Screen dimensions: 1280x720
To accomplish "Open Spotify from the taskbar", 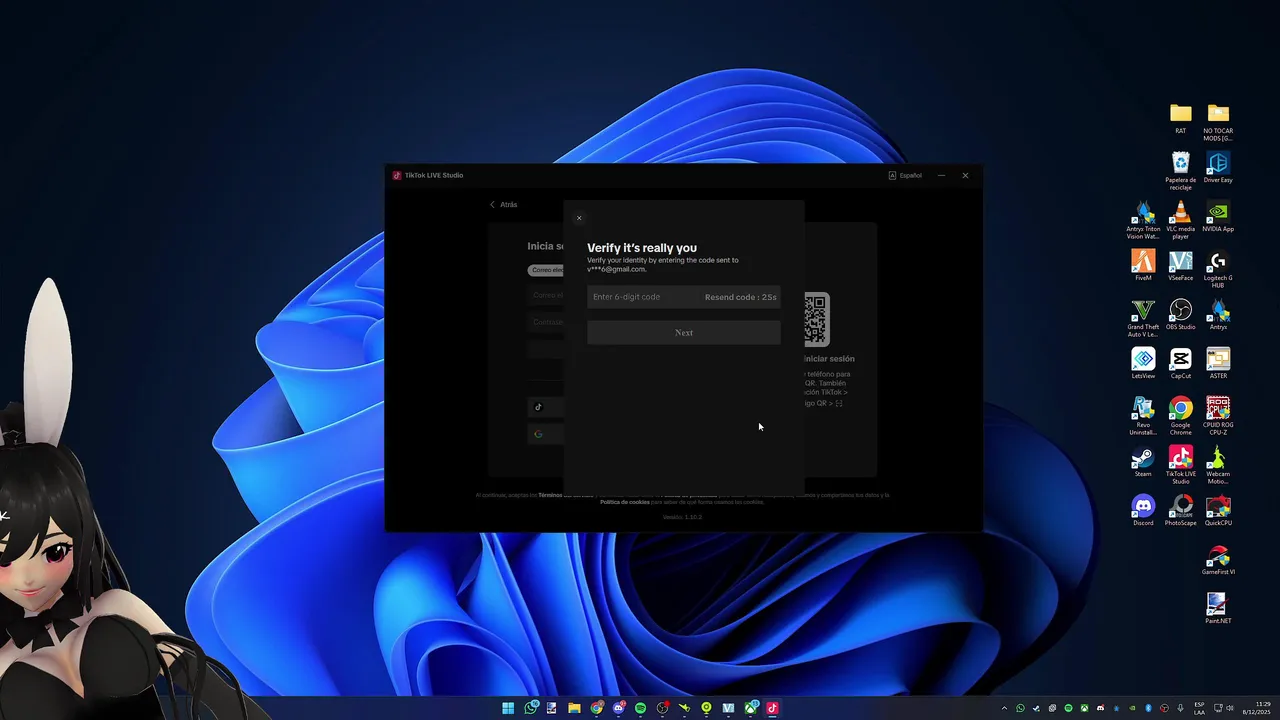I will click(x=640, y=708).
